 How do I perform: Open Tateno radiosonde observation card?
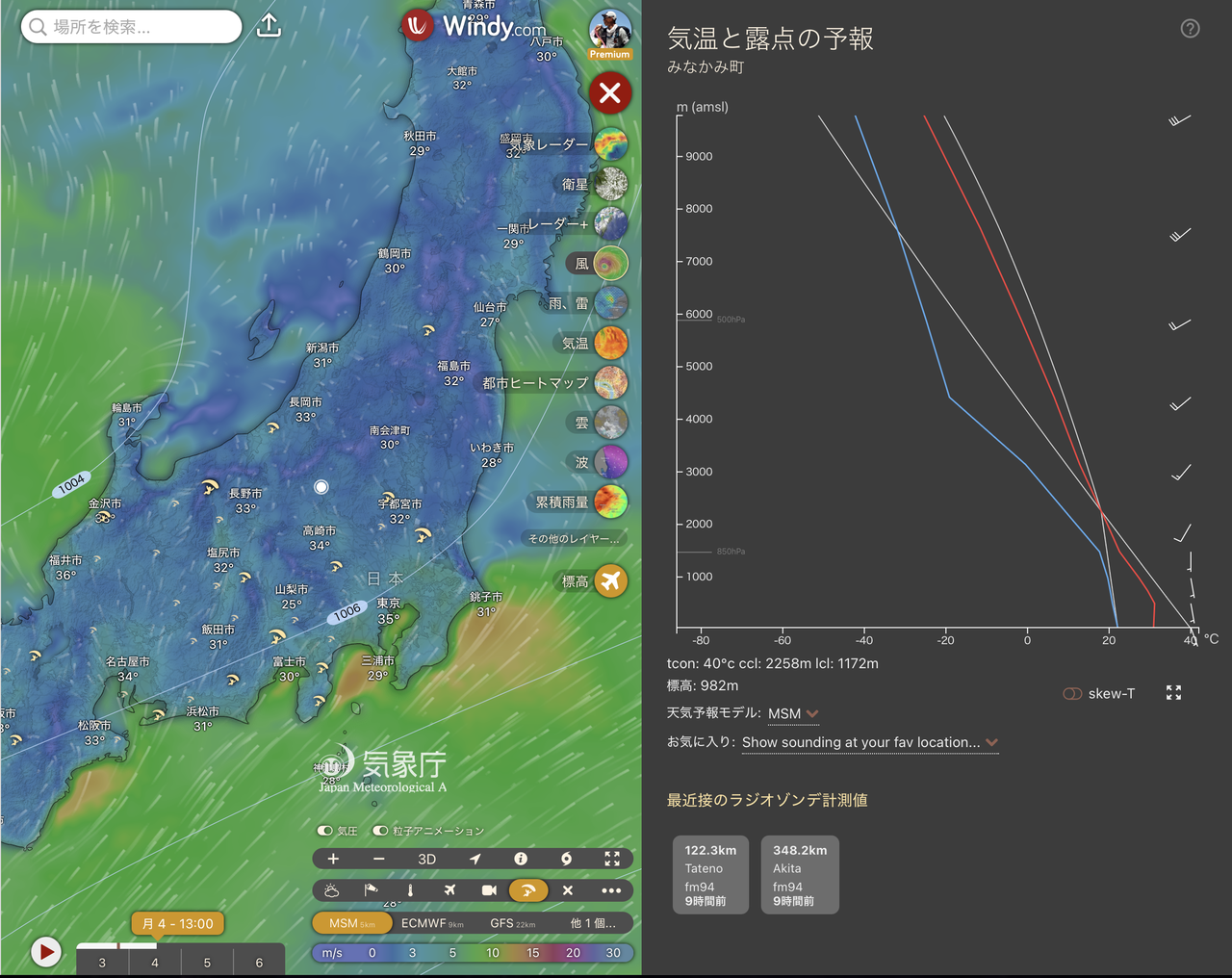point(711,875)
